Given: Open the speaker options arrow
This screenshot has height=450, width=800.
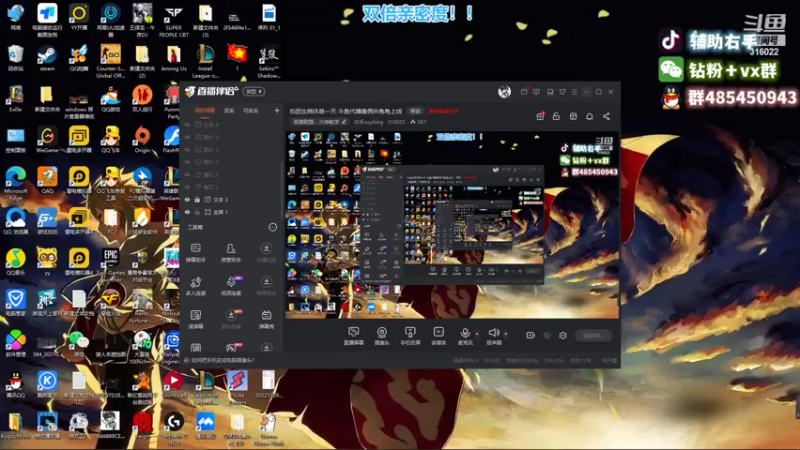Looking at the screenshot, I should [506, 334].
